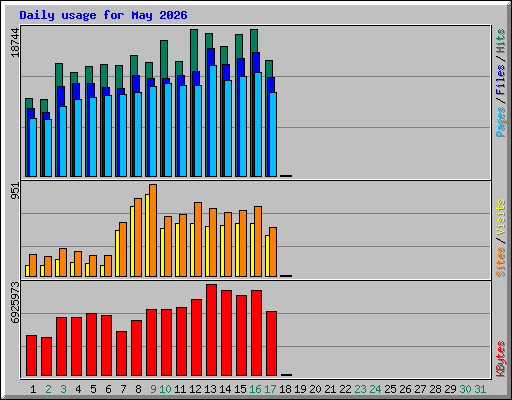
Task: Click day 31 on the x-axis
Action: click(480, 389)
